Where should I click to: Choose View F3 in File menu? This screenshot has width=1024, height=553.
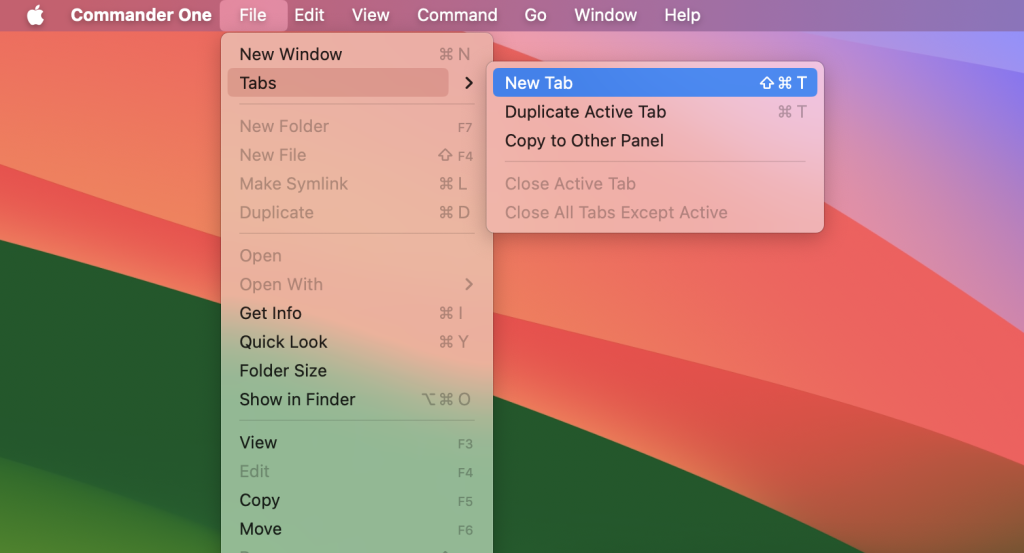tap(357, 442)
